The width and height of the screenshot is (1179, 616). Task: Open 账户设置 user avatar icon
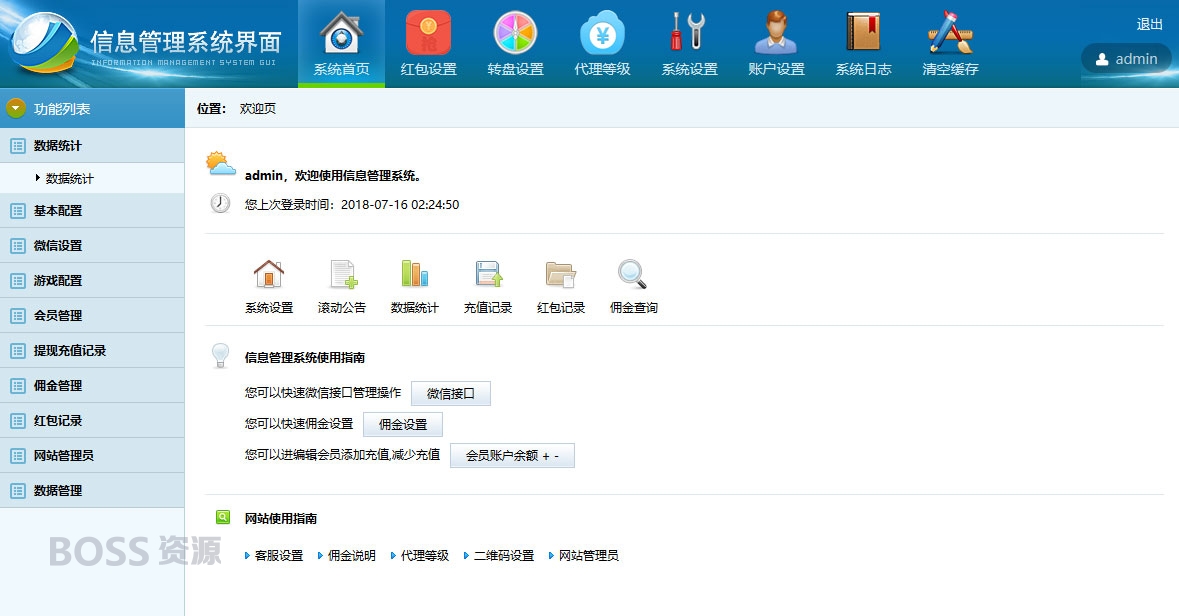[776, 33]
